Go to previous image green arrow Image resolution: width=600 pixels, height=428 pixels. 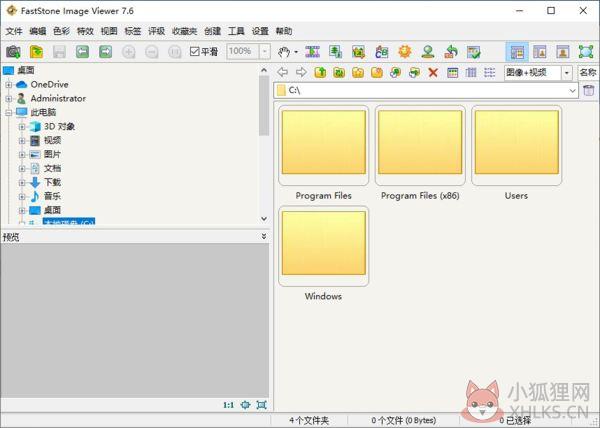pos(82,52)
